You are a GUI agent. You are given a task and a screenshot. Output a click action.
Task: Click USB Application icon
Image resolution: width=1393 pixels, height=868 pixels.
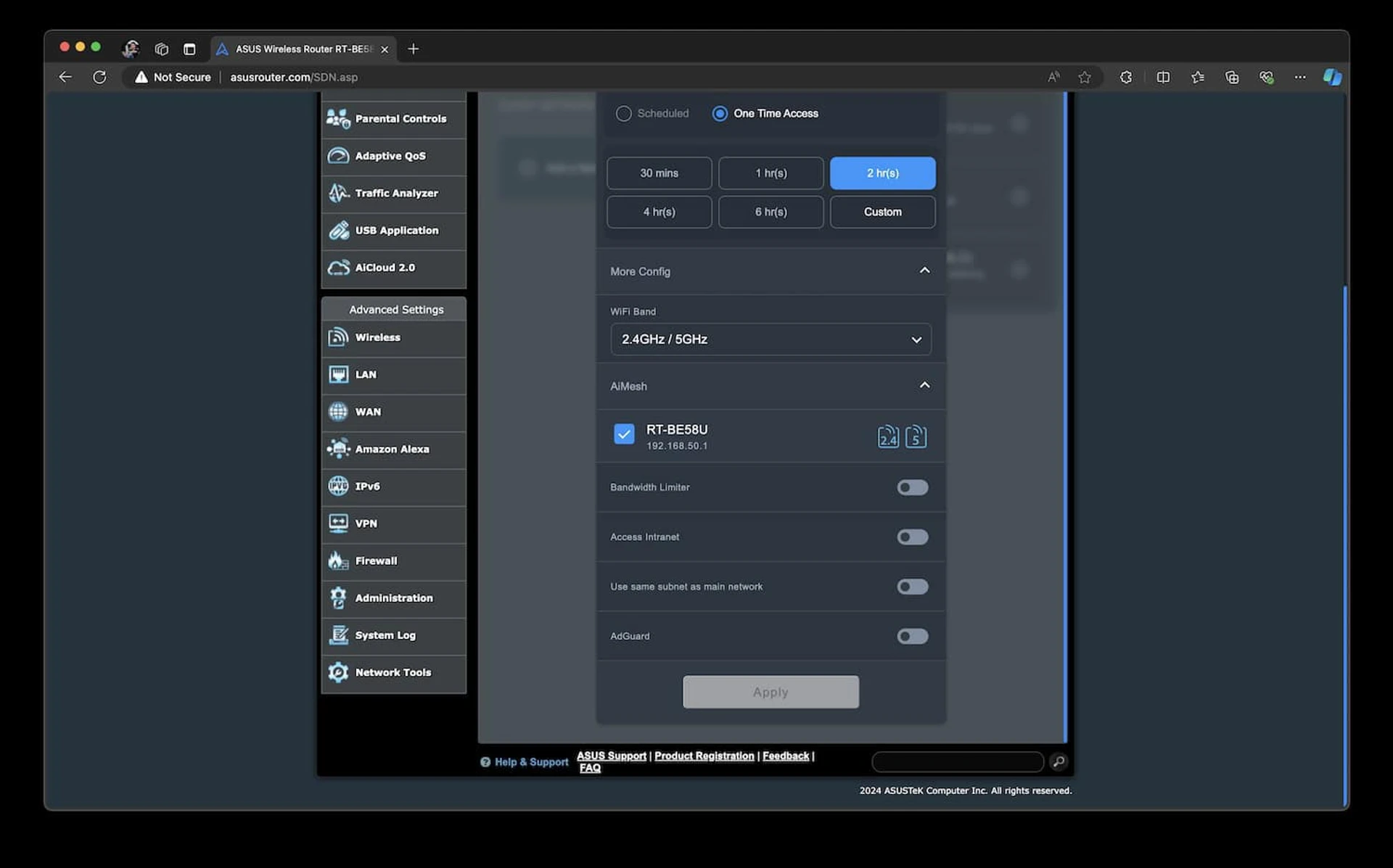tap(338, 230)
